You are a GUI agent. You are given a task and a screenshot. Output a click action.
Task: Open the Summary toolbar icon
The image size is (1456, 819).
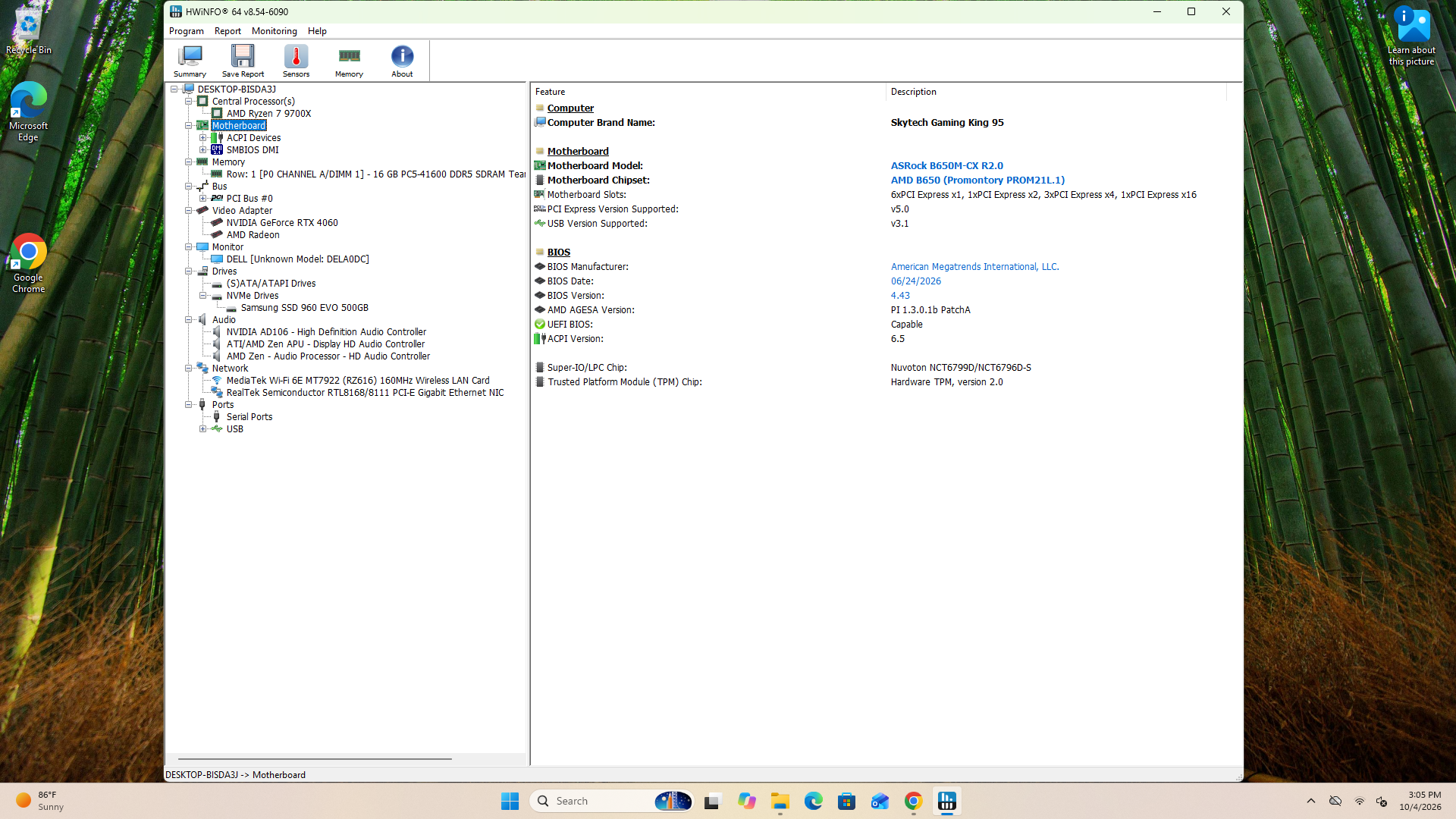pos(190,61)
